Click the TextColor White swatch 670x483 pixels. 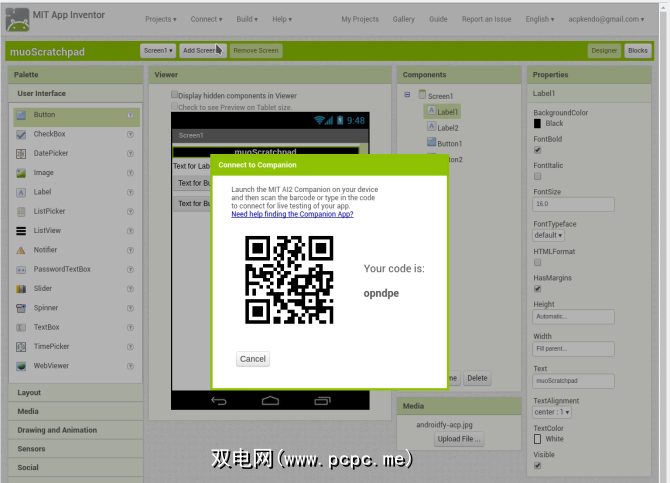[538, 439]
